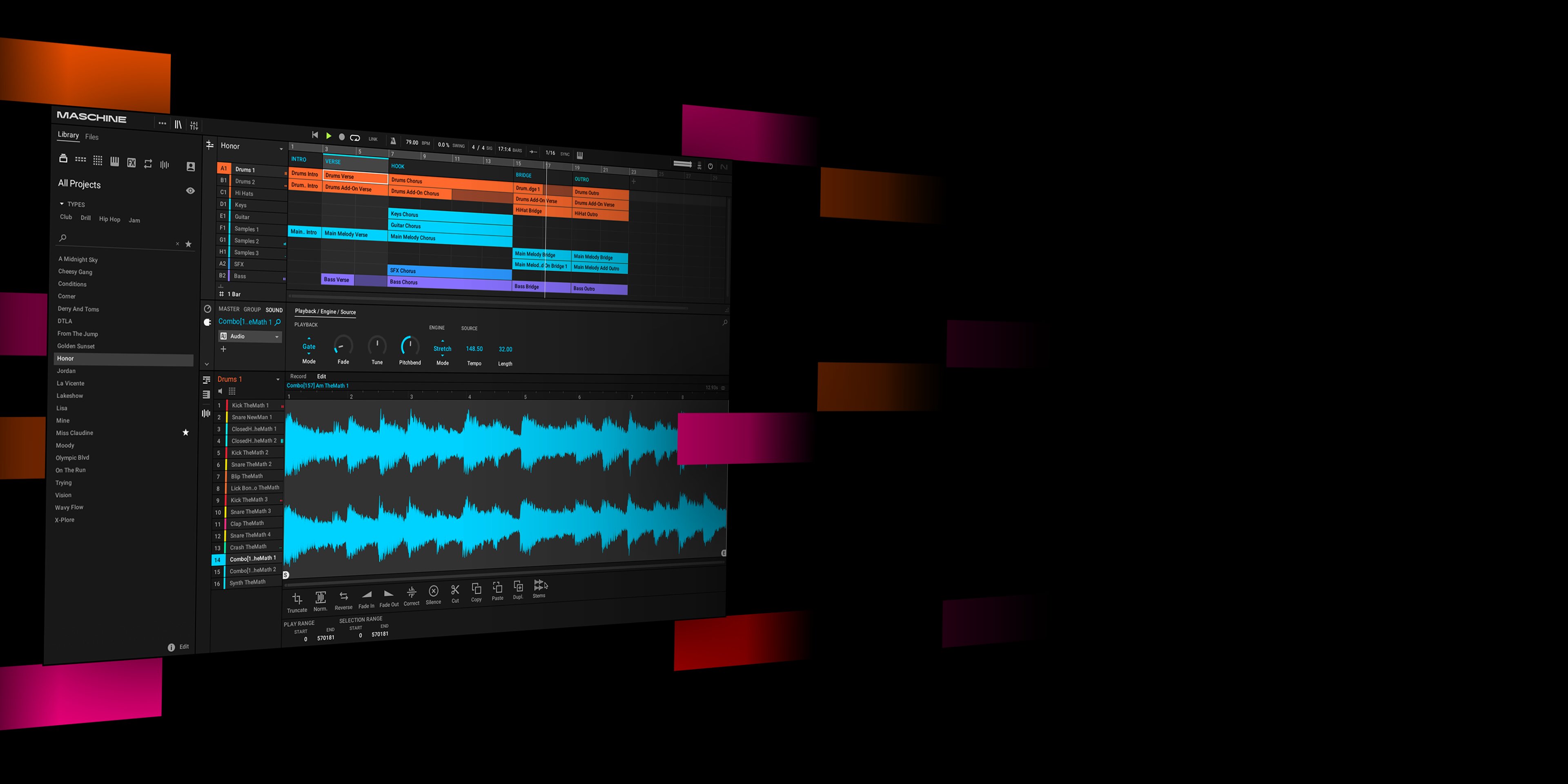Click the metronome icon in the transport bar
This screenshot has width=1568, height=784.
pyautogui.click(x=392, y=140)
